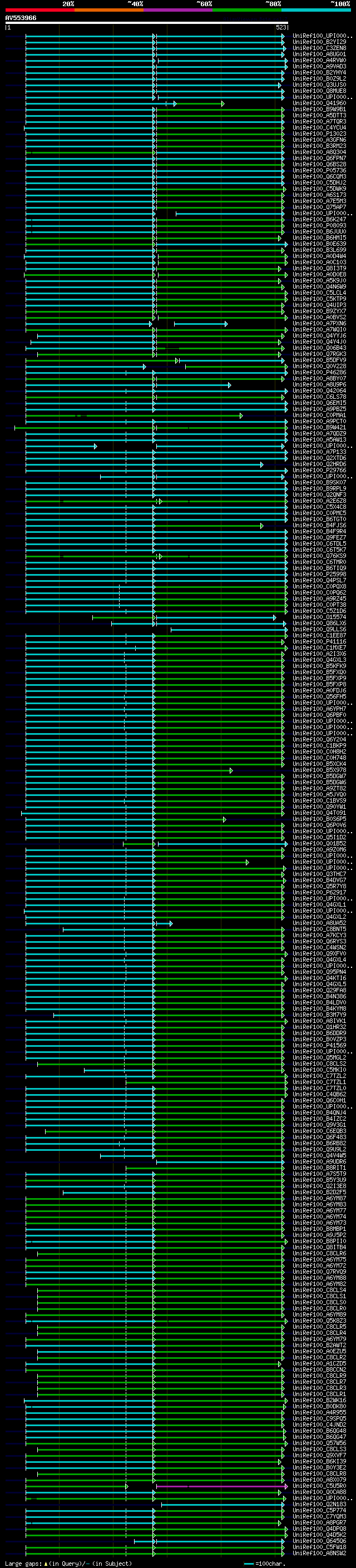Viewport: 356px width, 1568px height.
Task: Click hit label UniRef100_Q2HRD6
Action: click(319, 464)
